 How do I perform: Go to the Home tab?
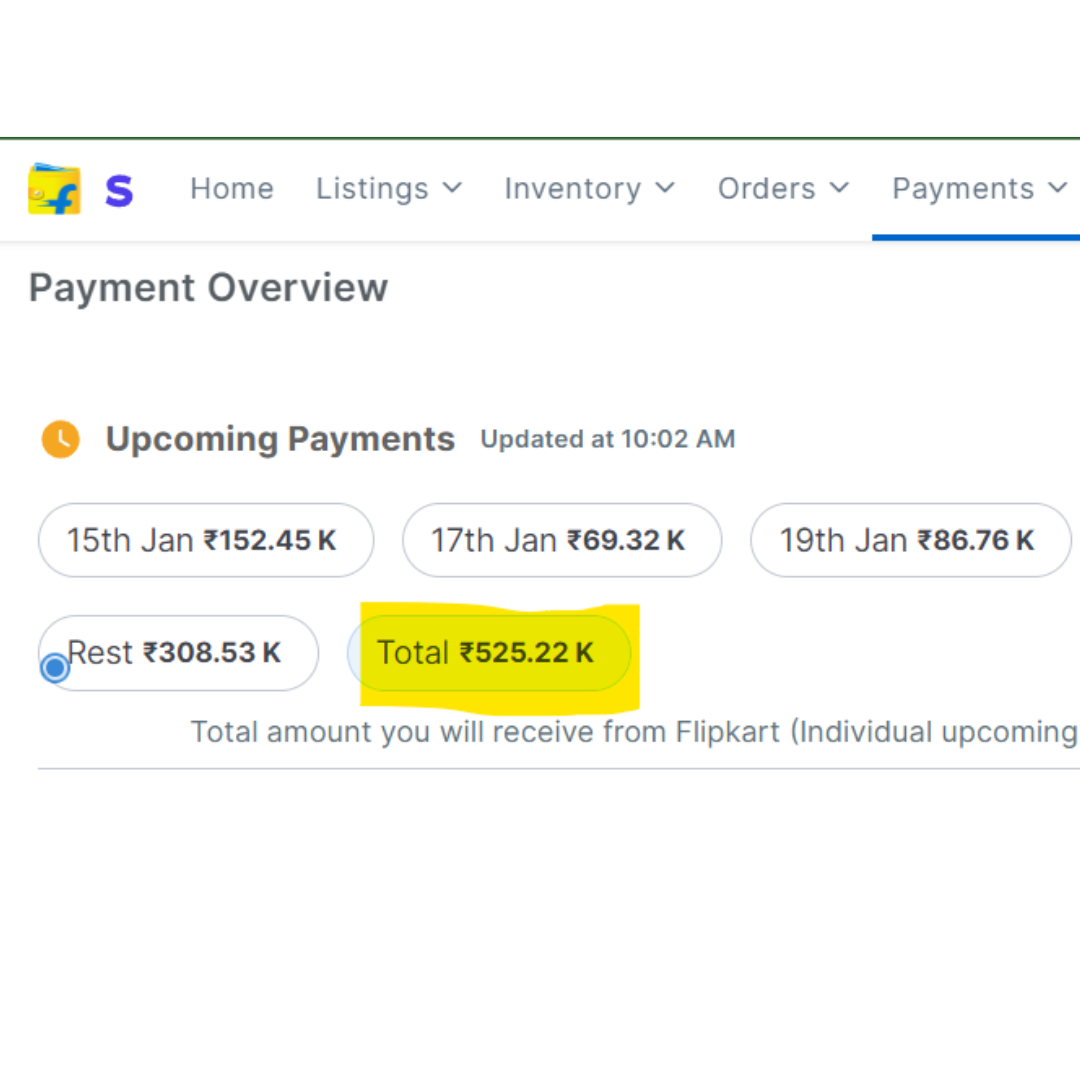pyautogui.click(x=232, y=189)
